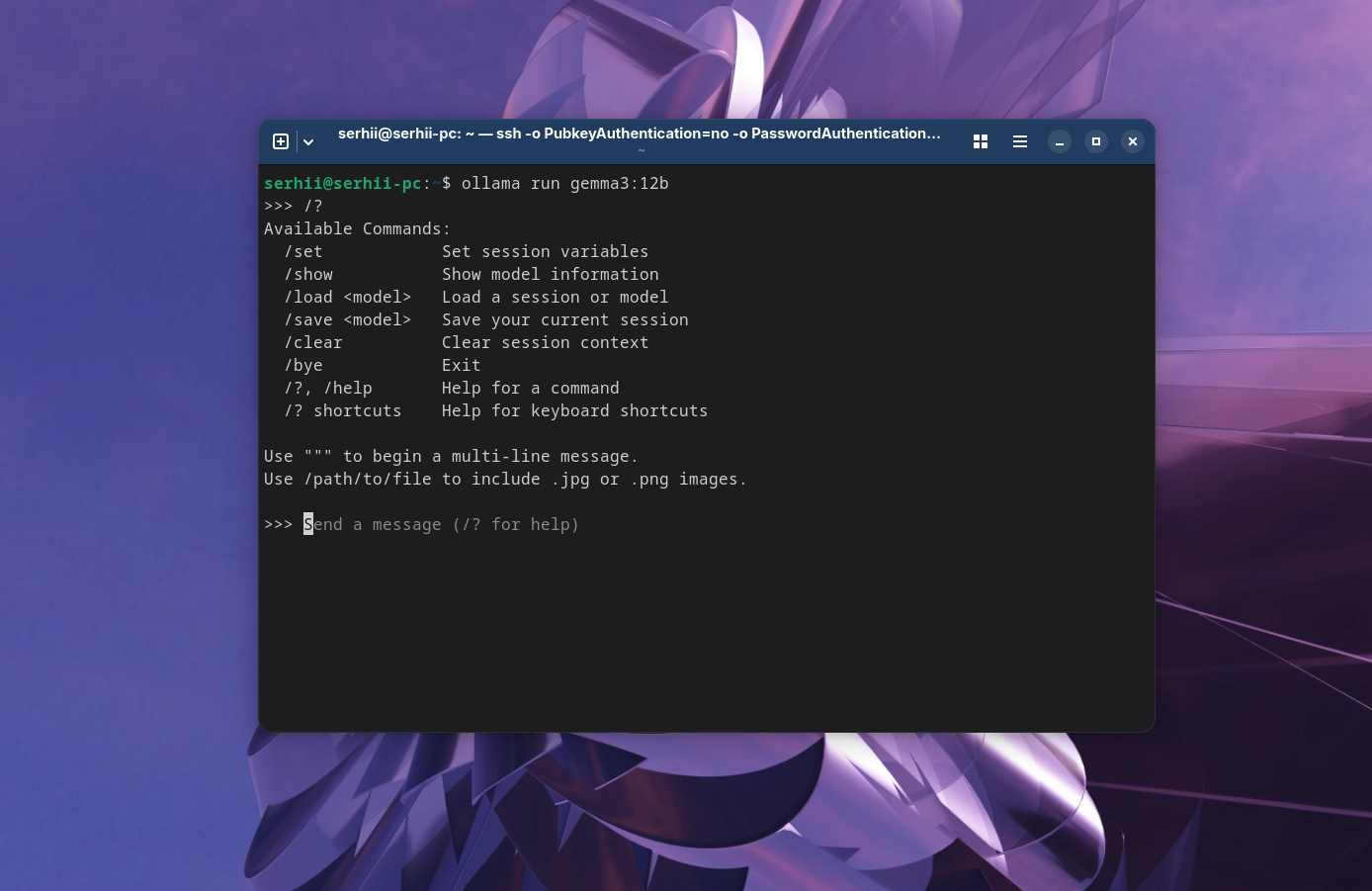This screenshot has height=891, width=1372.
Task: Click the Available Commands heading text
Action: pos(356,228)
